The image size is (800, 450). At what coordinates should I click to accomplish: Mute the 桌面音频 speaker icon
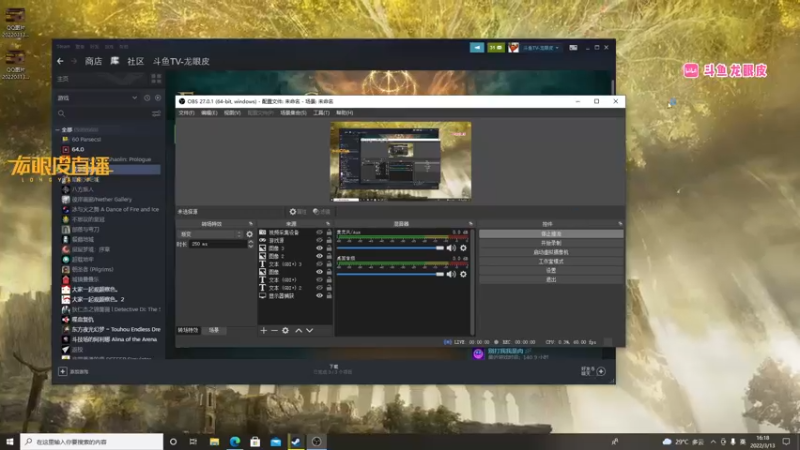pos(451,274)
